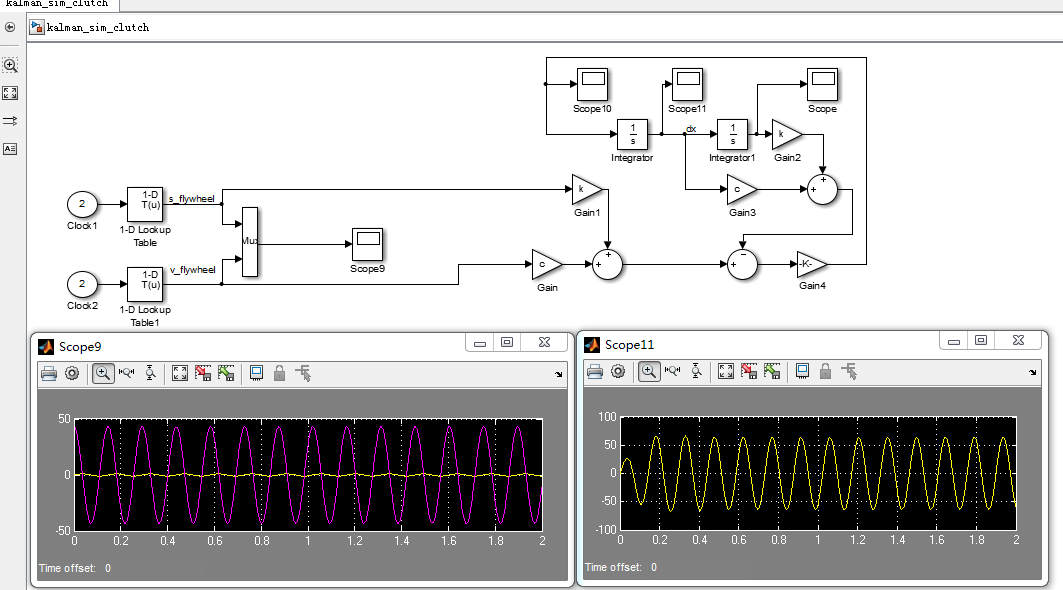The height and width of the screenshot is (590, 1063).
Task: Select the Integrator1 block
Action: (732, 134)
